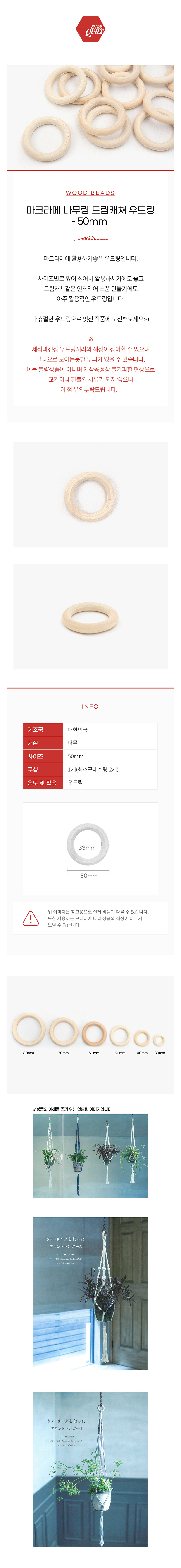Click the INFO section heading
The width and height of the screenshot is (181, 1568).
90,706
